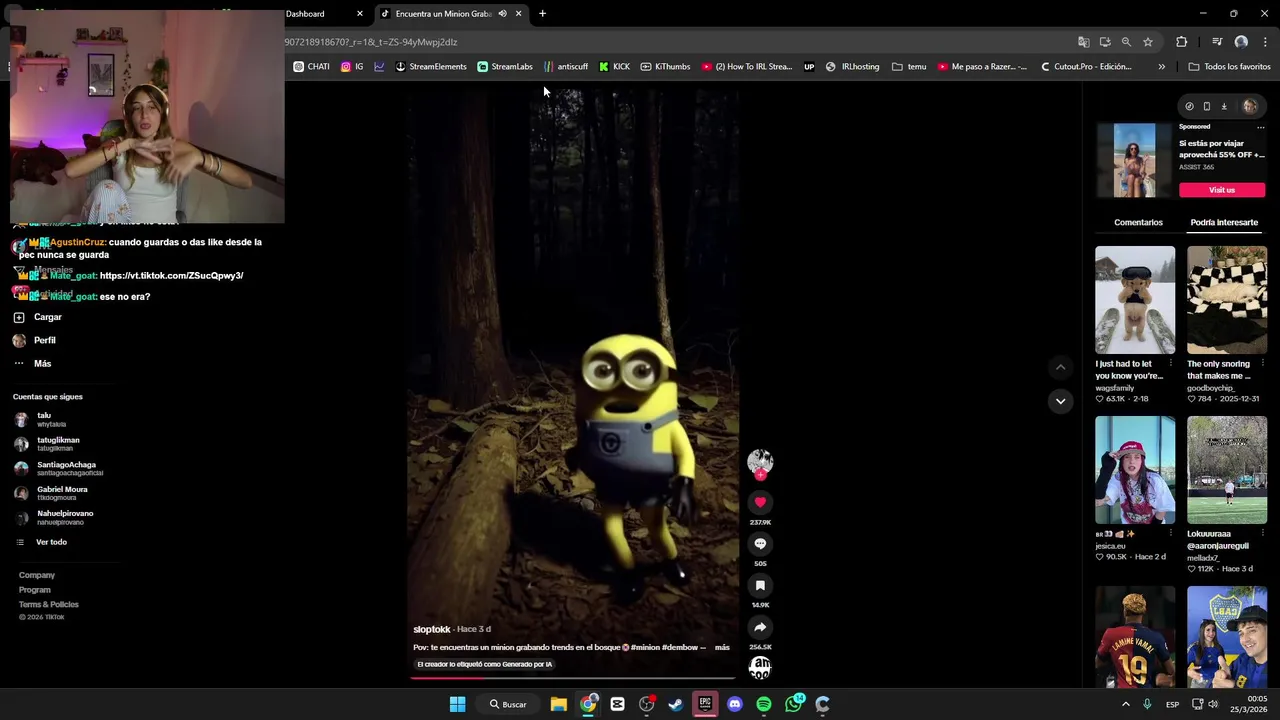
Task: Open the snow dog video thumbnail
Action: point(1135,300)
